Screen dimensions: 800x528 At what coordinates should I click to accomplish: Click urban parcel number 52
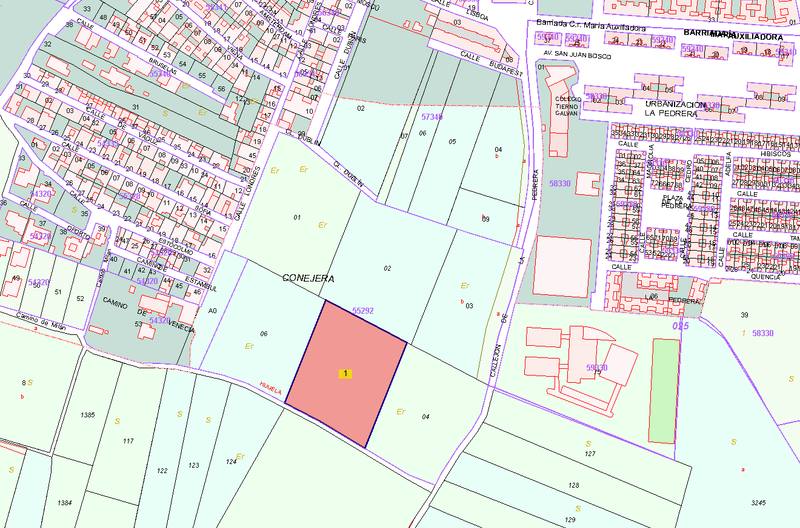pyautogui.click(x=80, y=298)
